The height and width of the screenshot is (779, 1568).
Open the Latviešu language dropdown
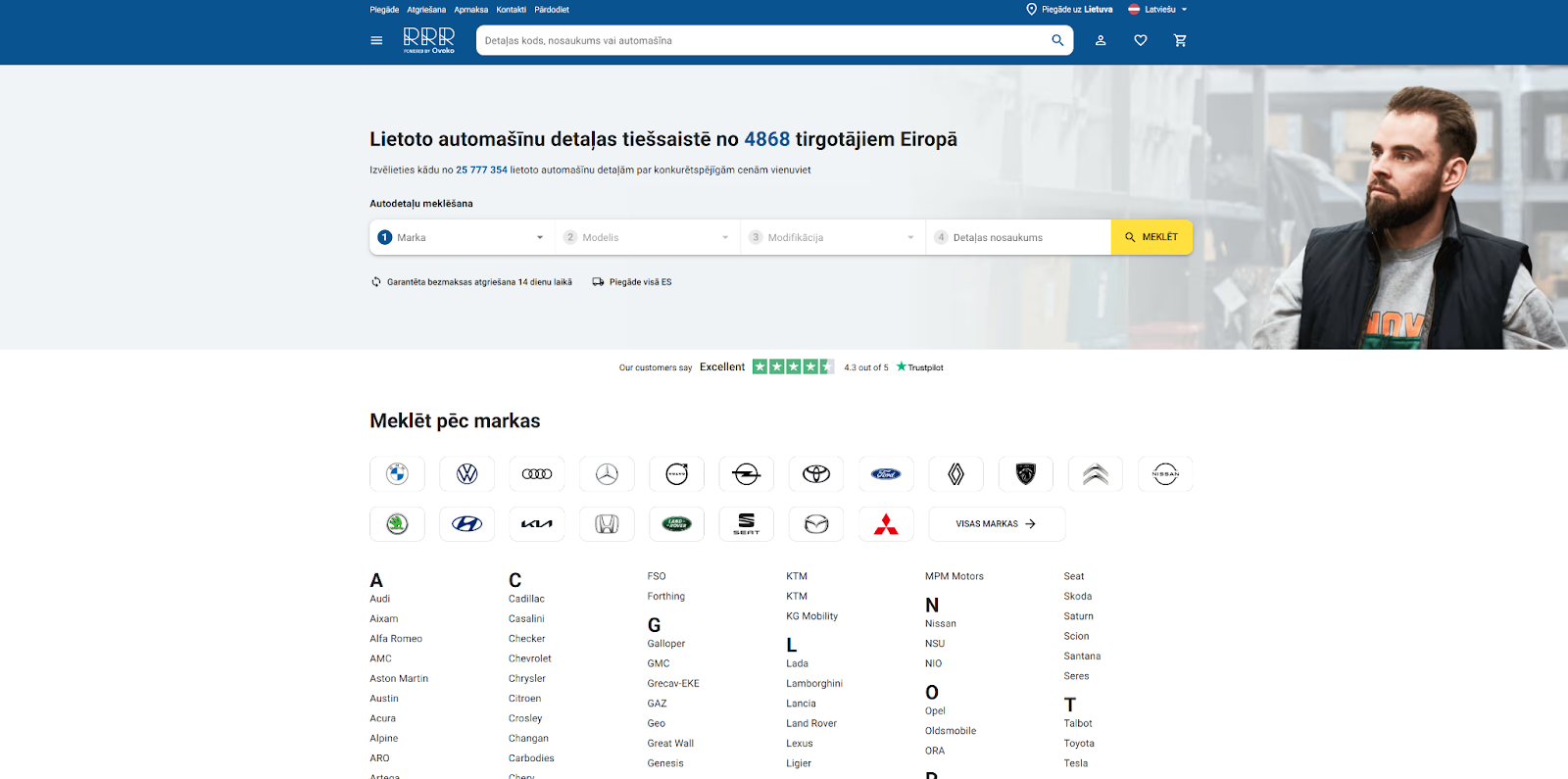(x=1157, y=10)
